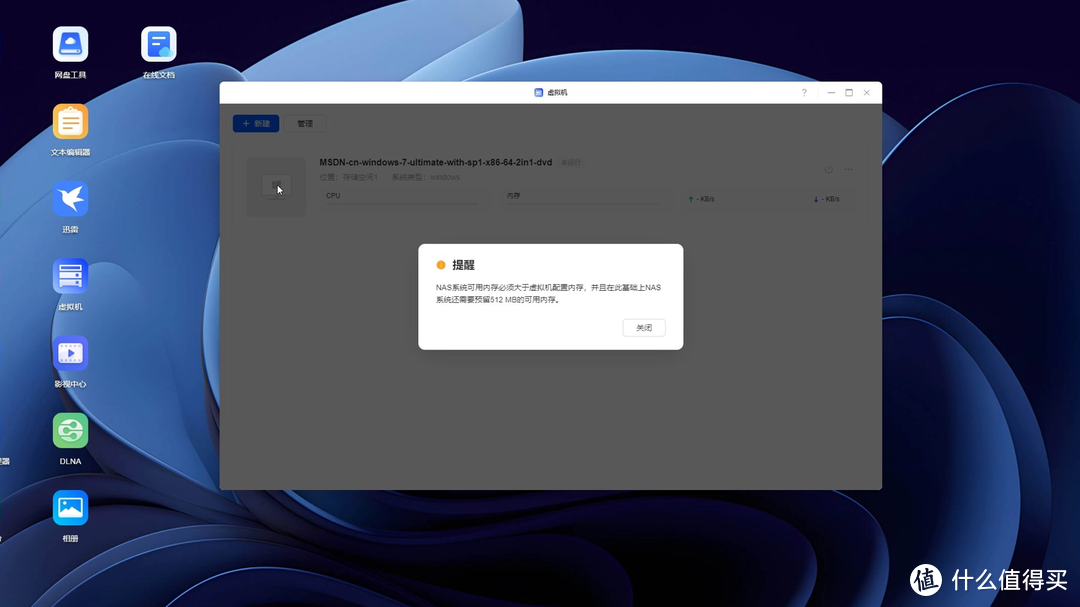This screenshot has width=1080, height=607.
Task: Click the 虚拟机 title bar app icon
Action: coord(539,92)
